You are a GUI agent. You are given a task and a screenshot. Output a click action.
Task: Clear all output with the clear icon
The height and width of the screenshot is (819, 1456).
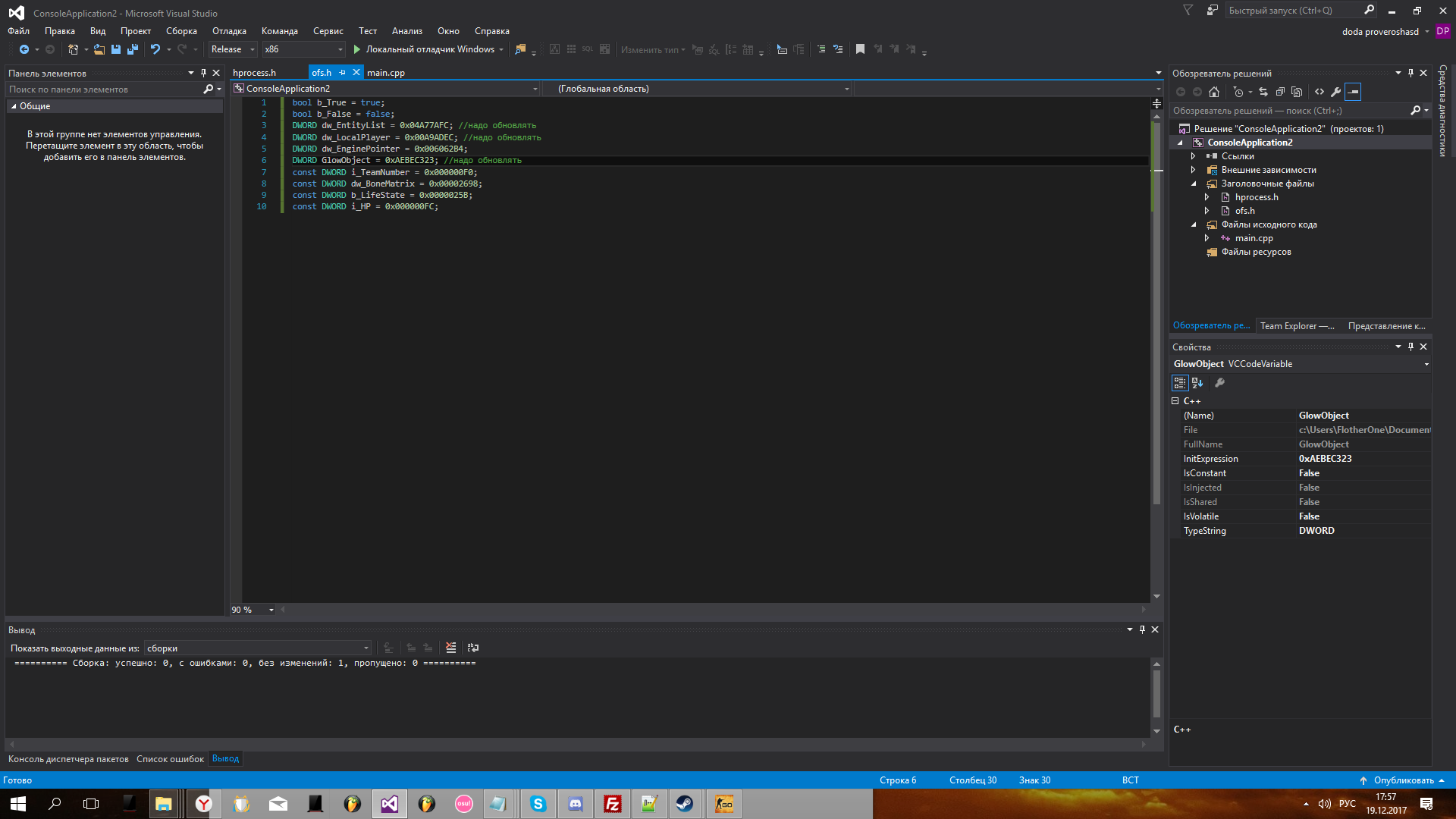[x=451, y=648]
